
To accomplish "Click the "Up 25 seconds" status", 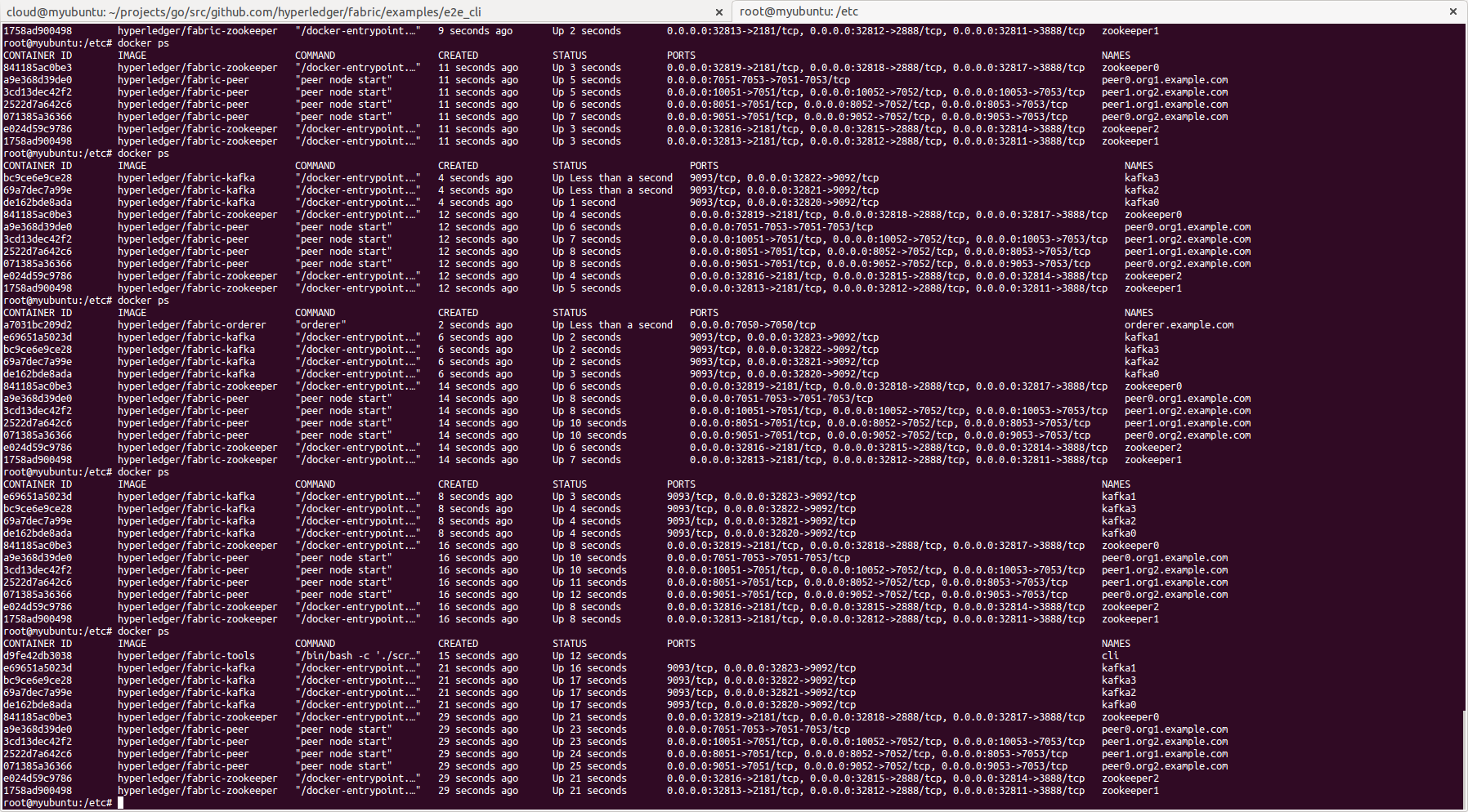I will pos(589,766).
